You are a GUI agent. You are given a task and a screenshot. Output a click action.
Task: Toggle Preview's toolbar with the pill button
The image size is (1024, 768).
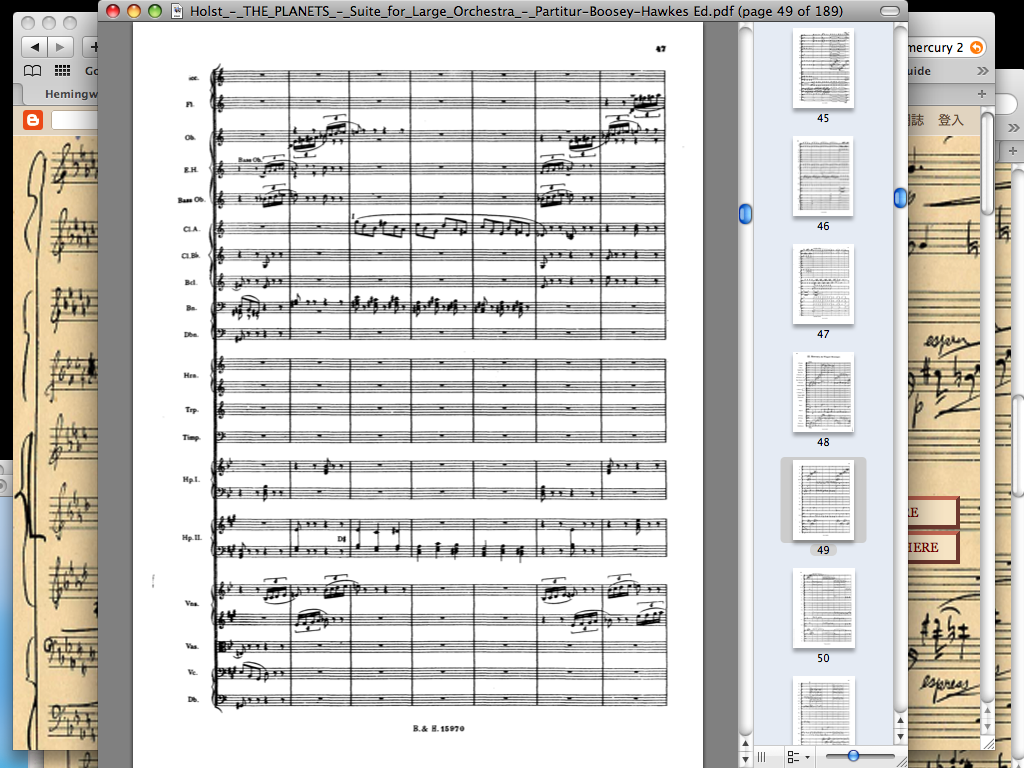point(889,11)
